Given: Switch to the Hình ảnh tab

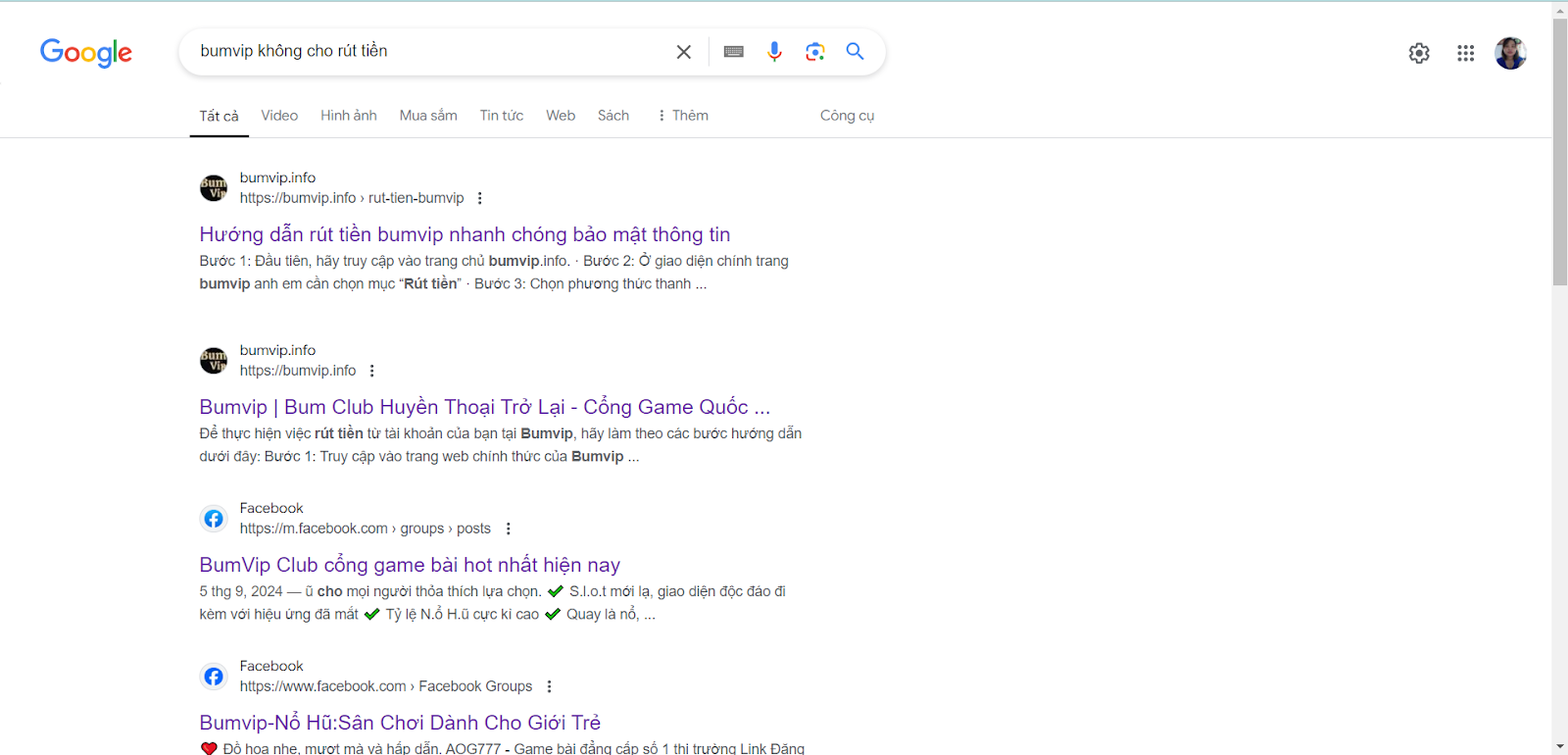Looking at the screenshot, I should [x=349, y=116].
